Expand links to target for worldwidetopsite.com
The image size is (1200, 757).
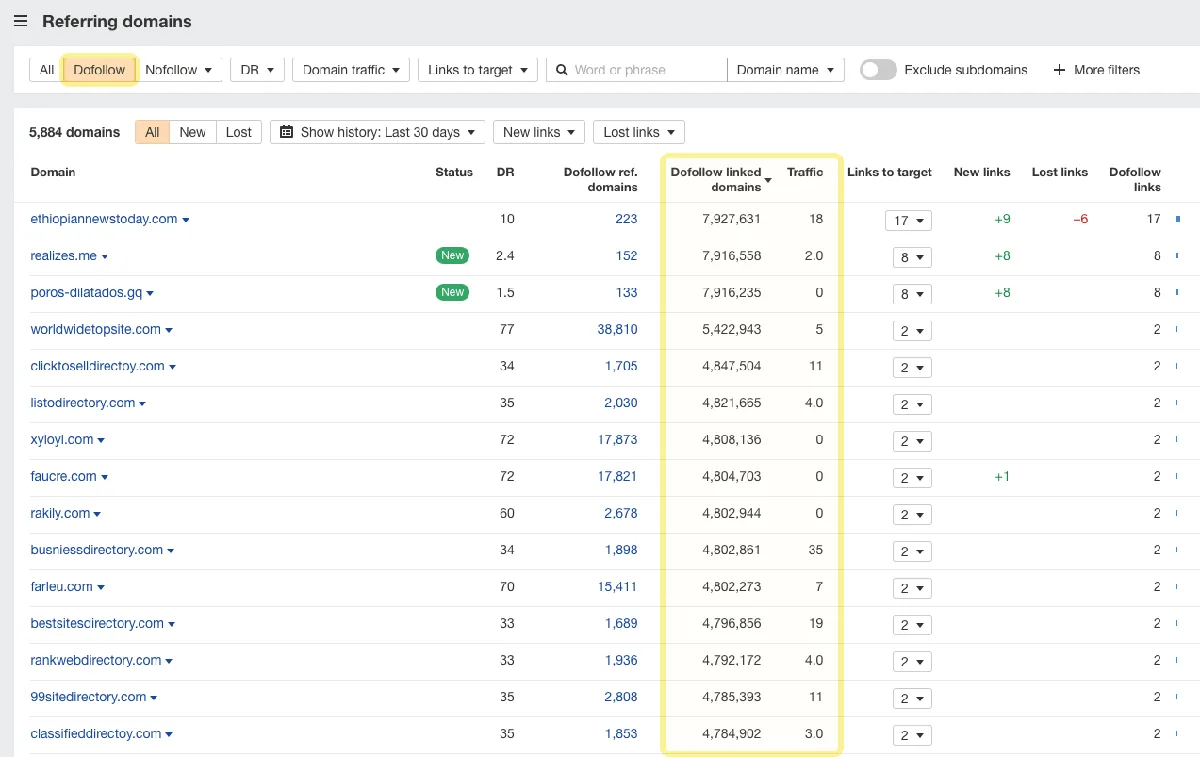pos(912,331)
